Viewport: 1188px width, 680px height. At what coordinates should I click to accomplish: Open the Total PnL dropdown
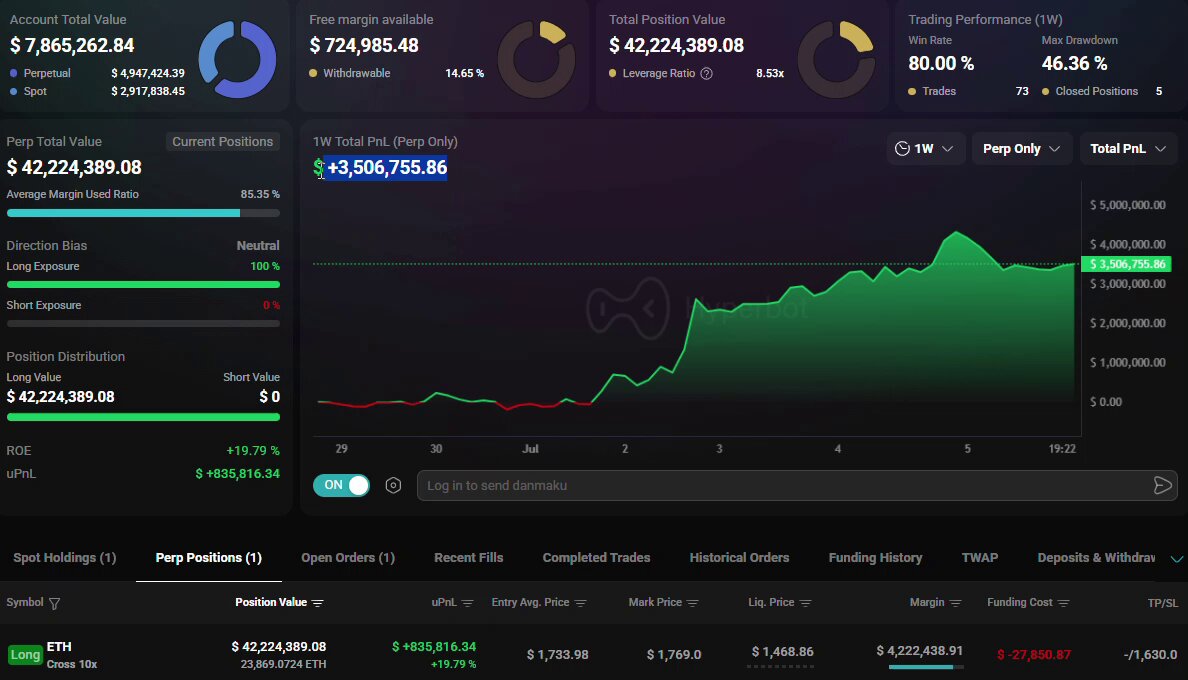coord(1128,148)
